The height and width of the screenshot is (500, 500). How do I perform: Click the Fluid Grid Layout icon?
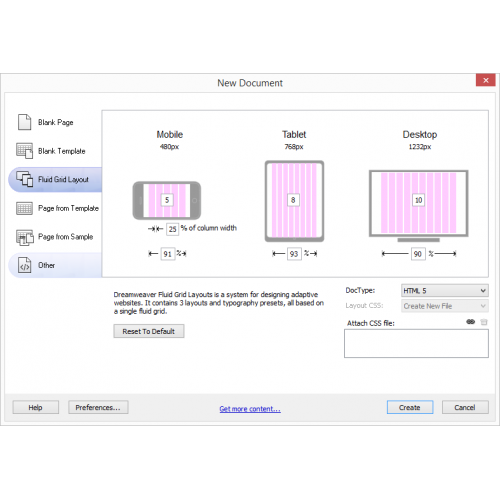tap(25, 179)
